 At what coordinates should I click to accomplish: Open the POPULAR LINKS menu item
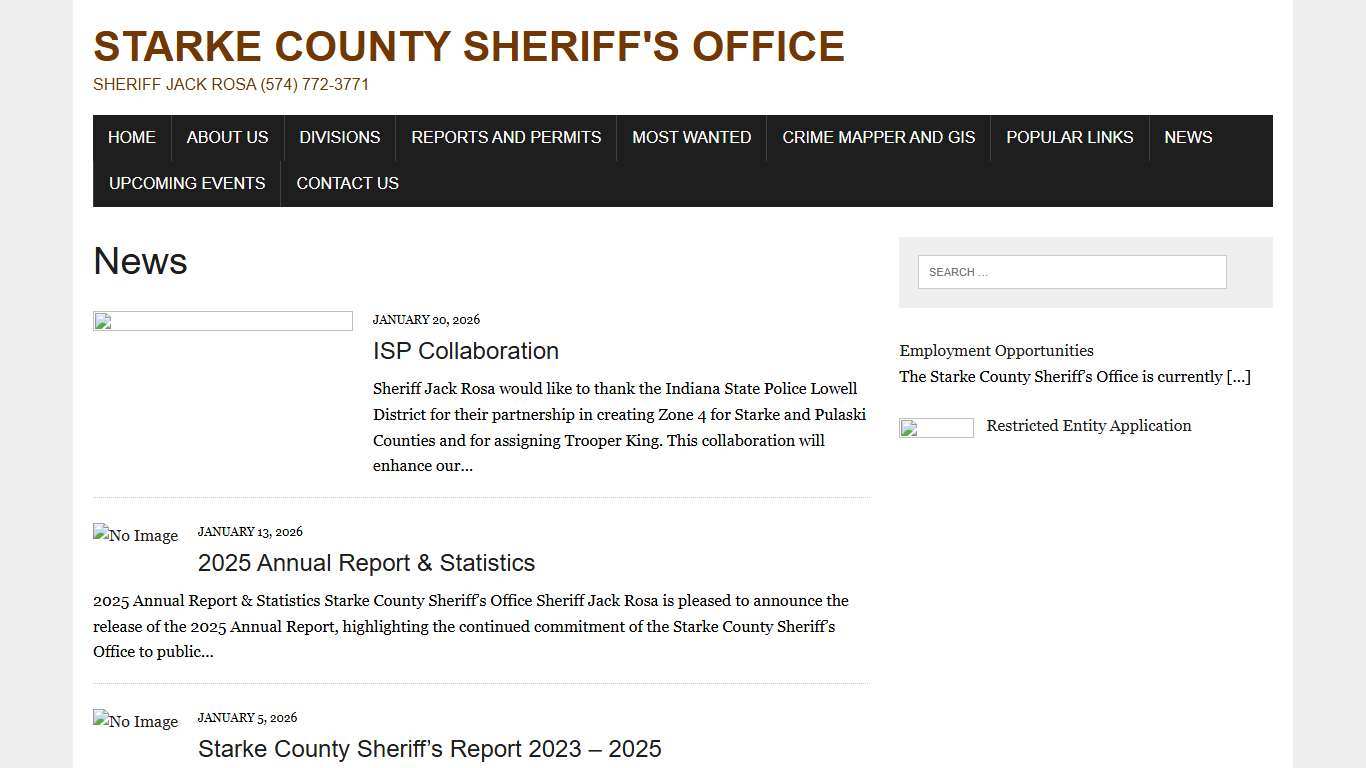1070,137
